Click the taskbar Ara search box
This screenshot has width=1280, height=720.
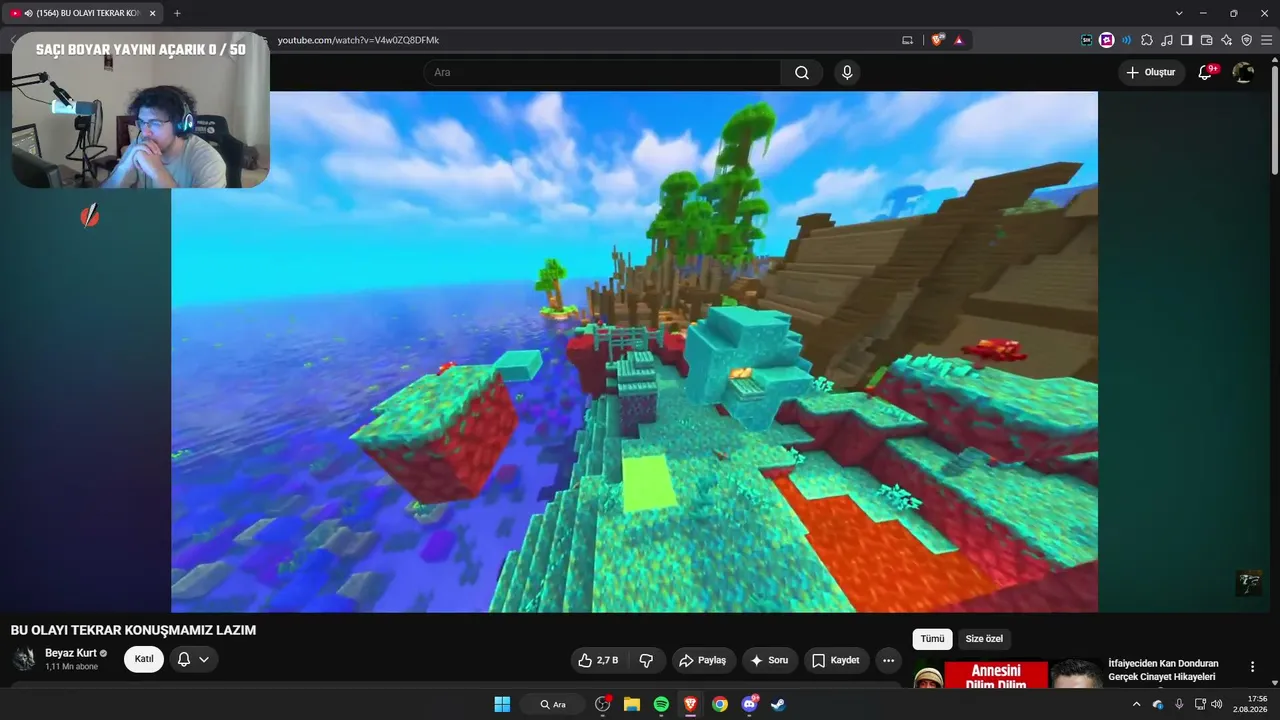click(x=553, y=704)
